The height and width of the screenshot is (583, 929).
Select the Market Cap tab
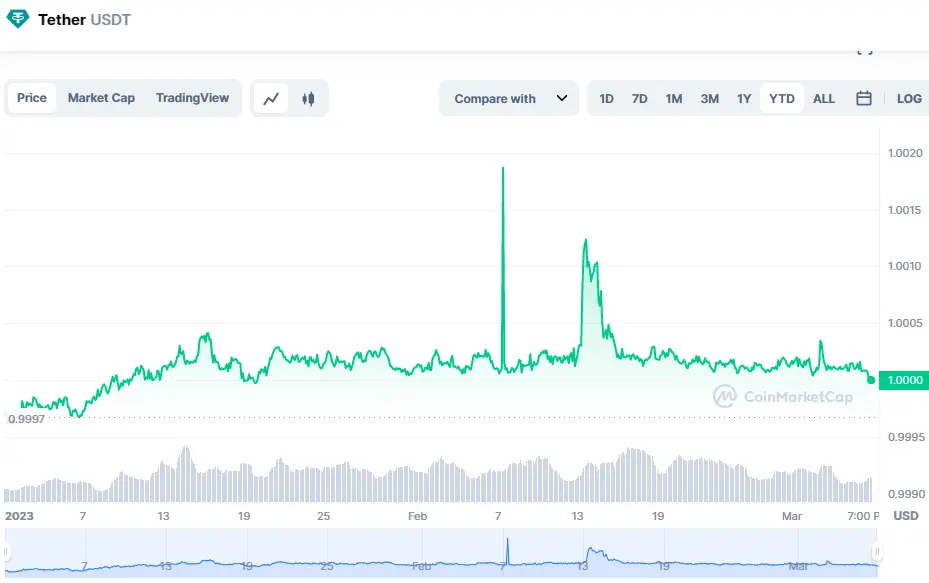[101, 98]
